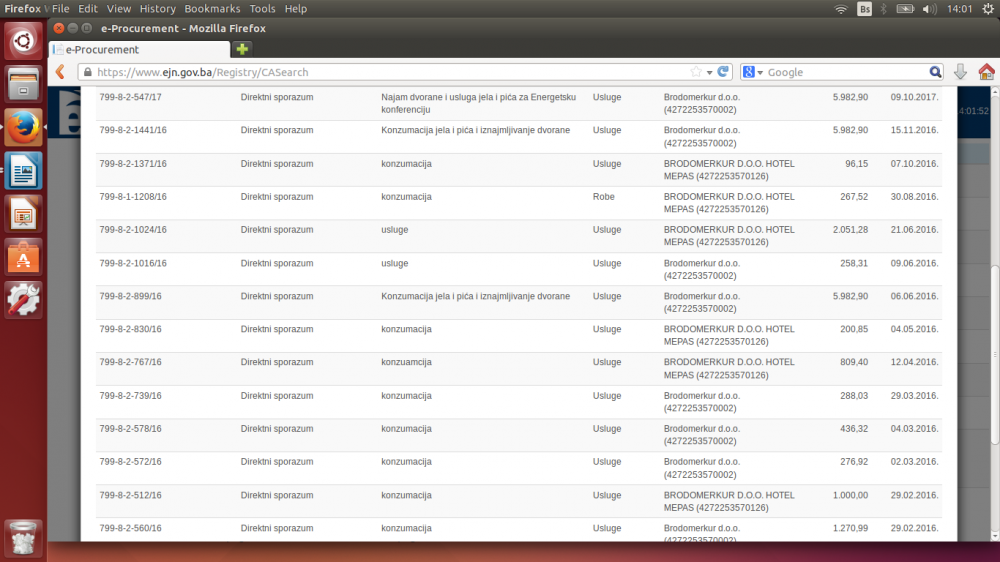Open the Ubuntu Dash home launcher icon
1000x562 pixels.
(23, 41)
